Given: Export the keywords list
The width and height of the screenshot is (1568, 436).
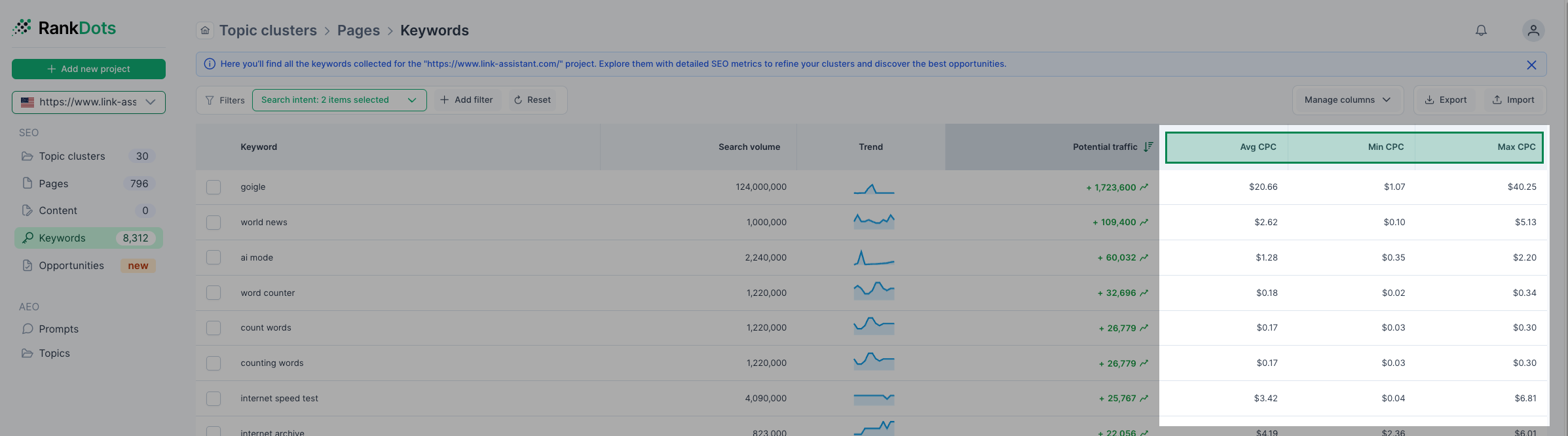Looking at the screenshot, I should (1446, 100).
